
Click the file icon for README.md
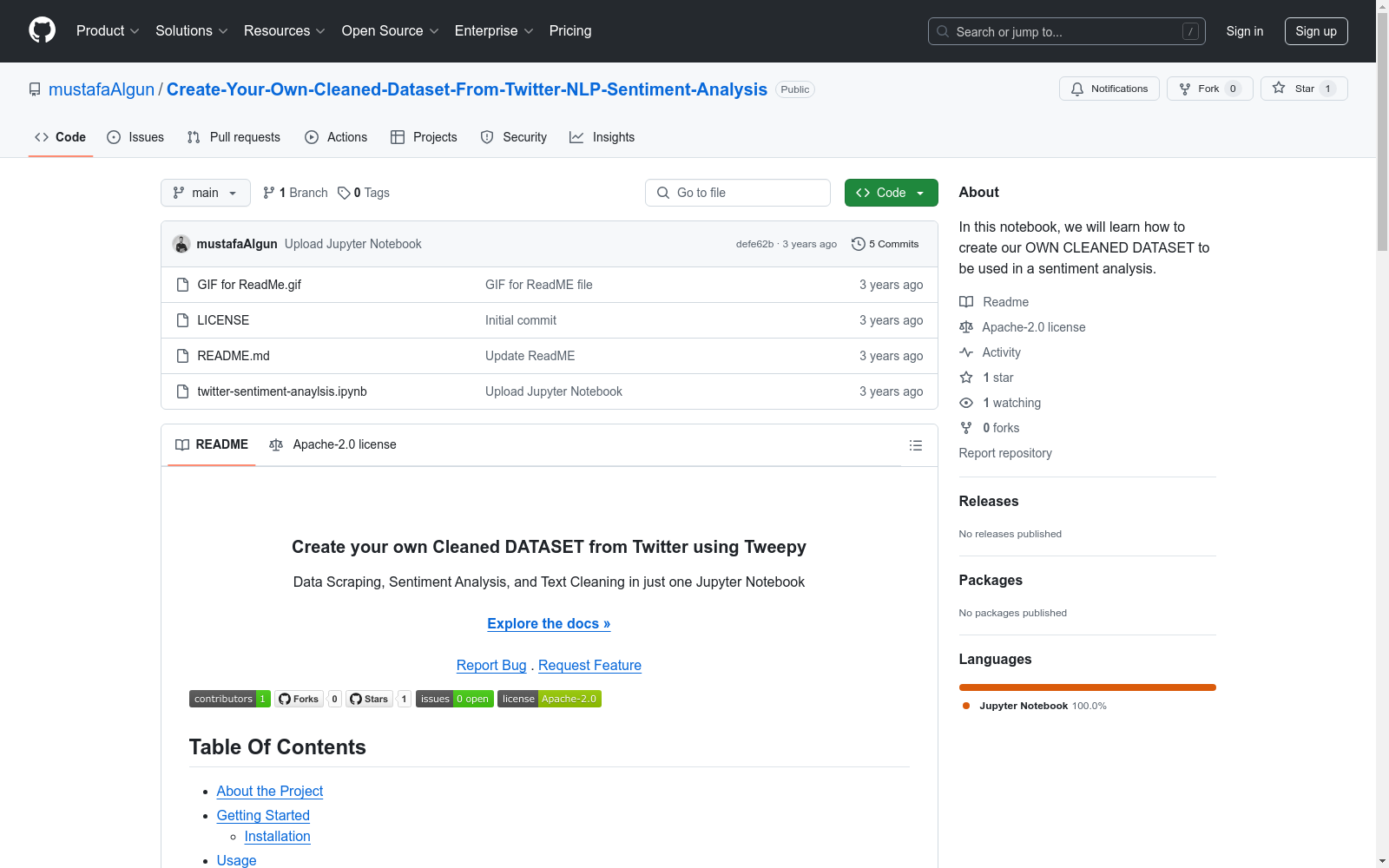[182, 356]
